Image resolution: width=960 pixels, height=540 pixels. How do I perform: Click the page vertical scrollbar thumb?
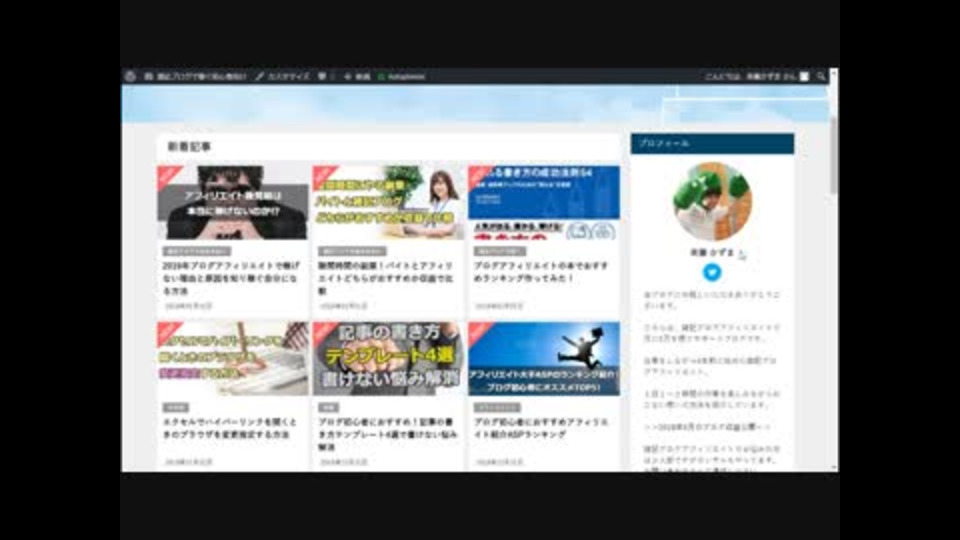[833, 157]
